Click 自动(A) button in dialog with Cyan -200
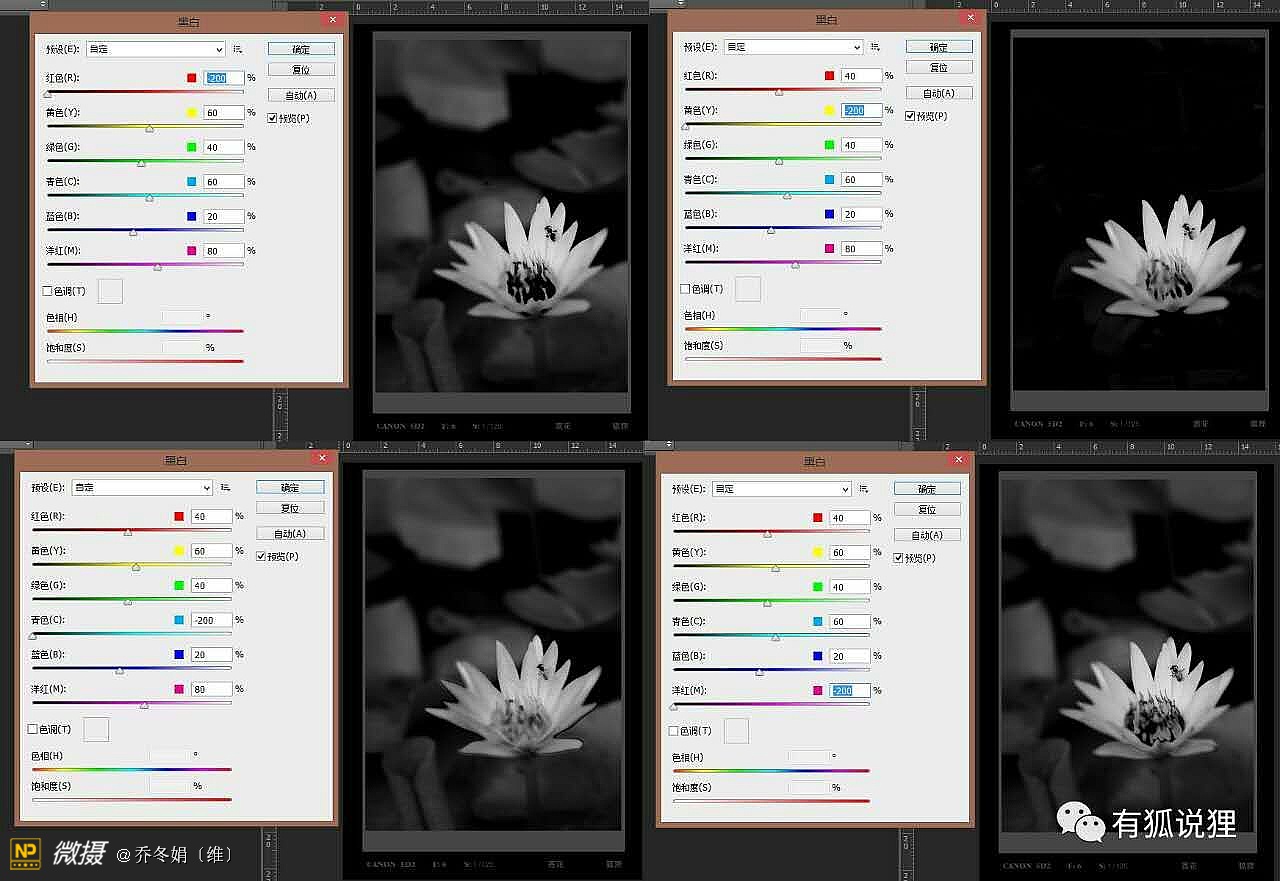 click(x=289, y=534)
